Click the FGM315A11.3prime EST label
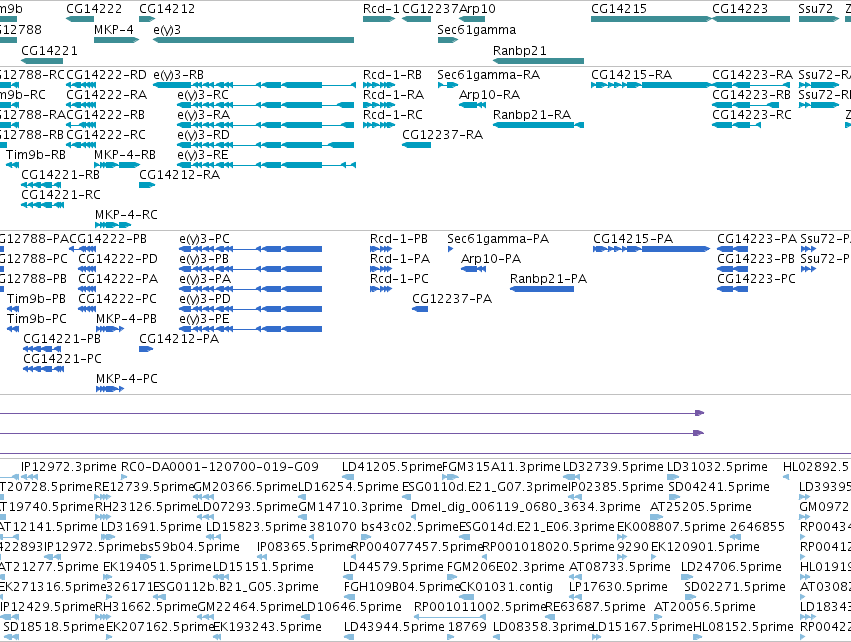The image size is (851, 642). (501, 467)
